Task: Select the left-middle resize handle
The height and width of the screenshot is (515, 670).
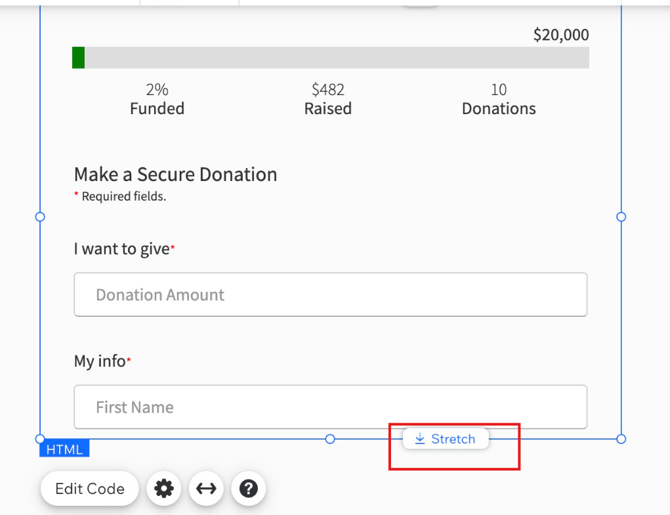Action: pos(40,216)
